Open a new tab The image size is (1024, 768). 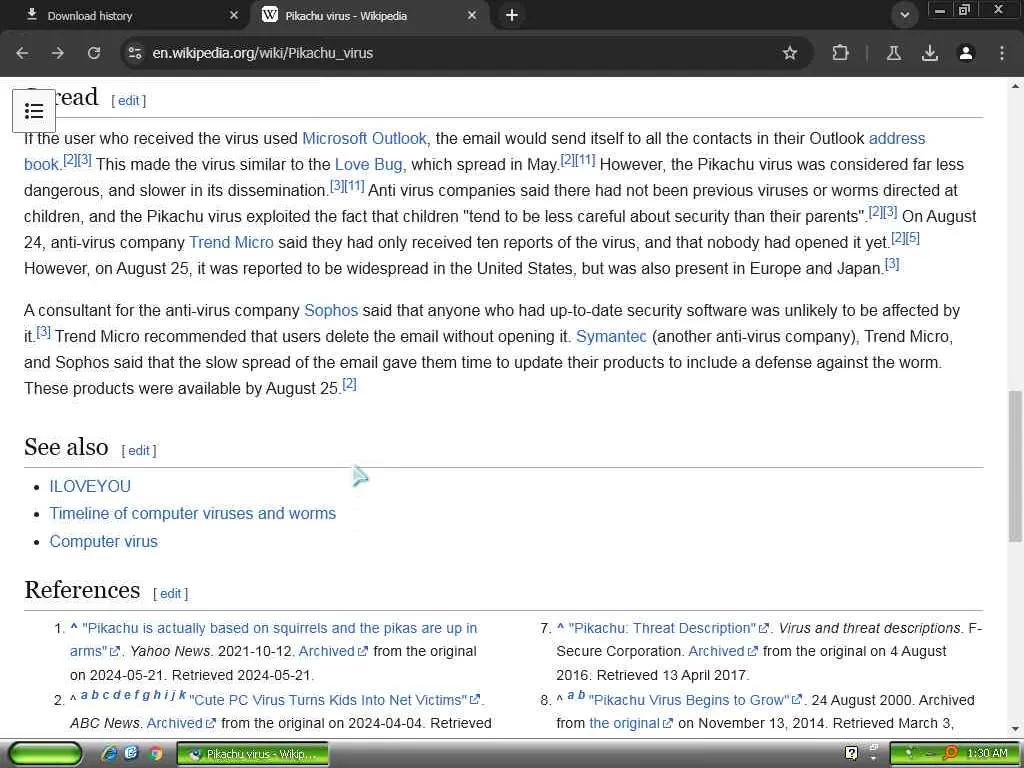[x=512, y=15]
